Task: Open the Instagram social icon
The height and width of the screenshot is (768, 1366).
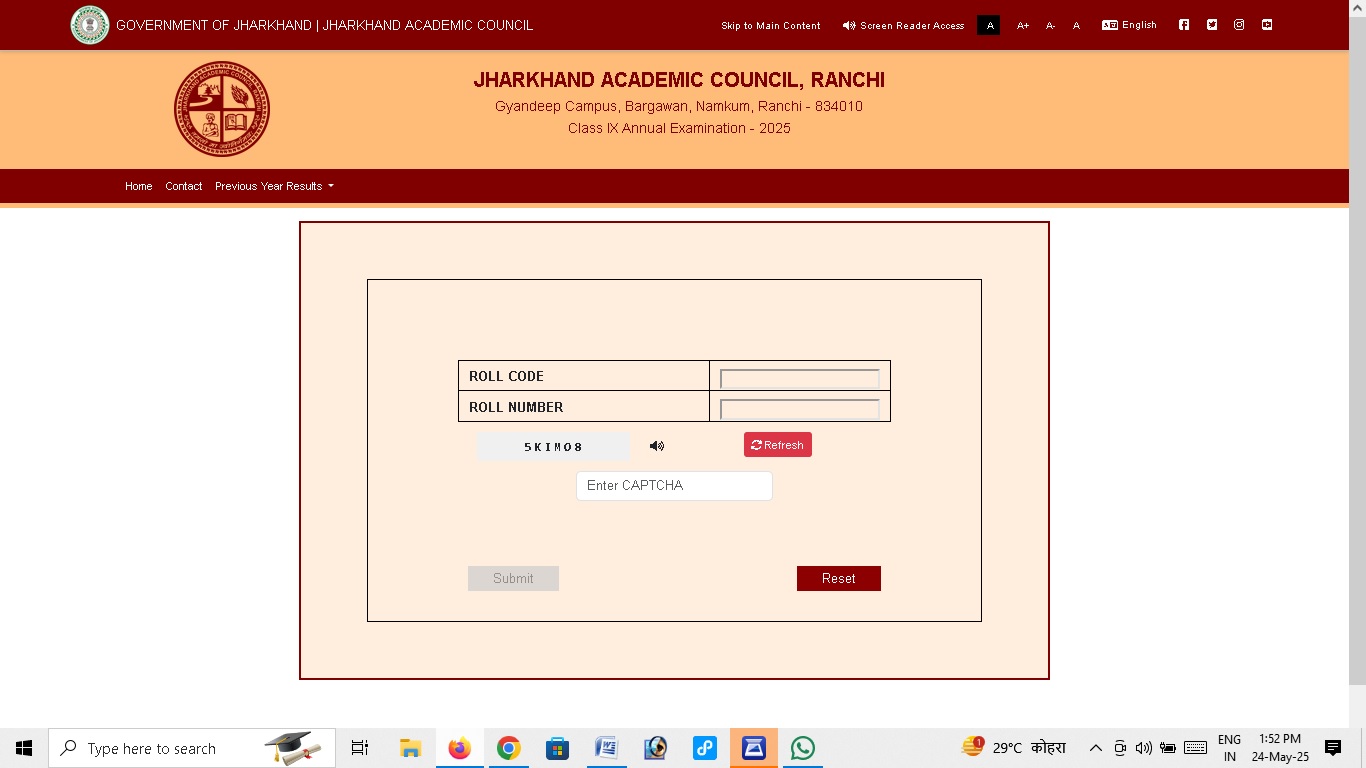Action: pos(1239,25)
